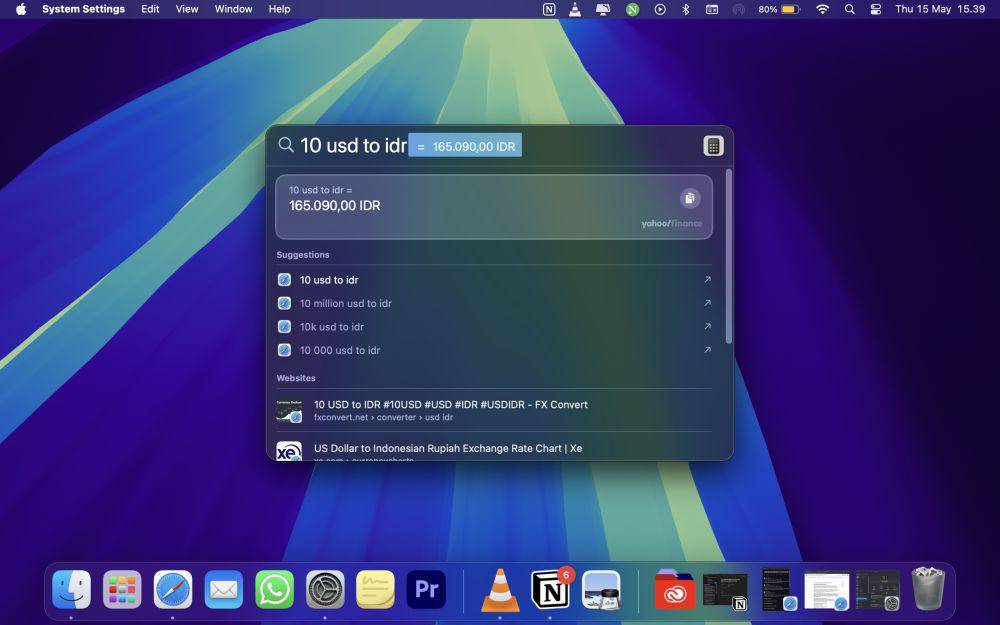Click arrow beside '10 usd to idr' suggestion
1000x625 pixels.
click(707, 279)
